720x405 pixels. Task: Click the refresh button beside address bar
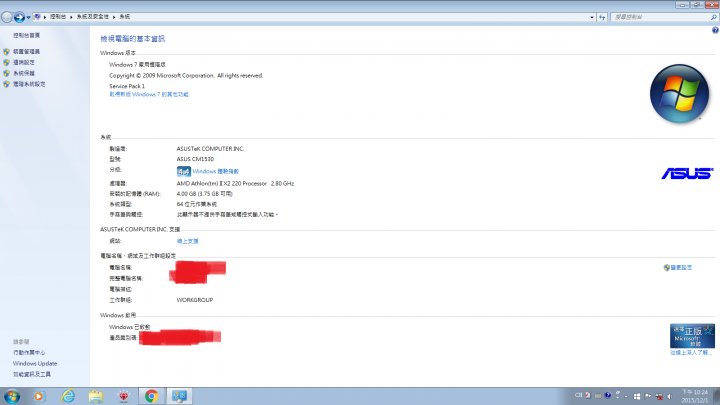coord(602,17)
